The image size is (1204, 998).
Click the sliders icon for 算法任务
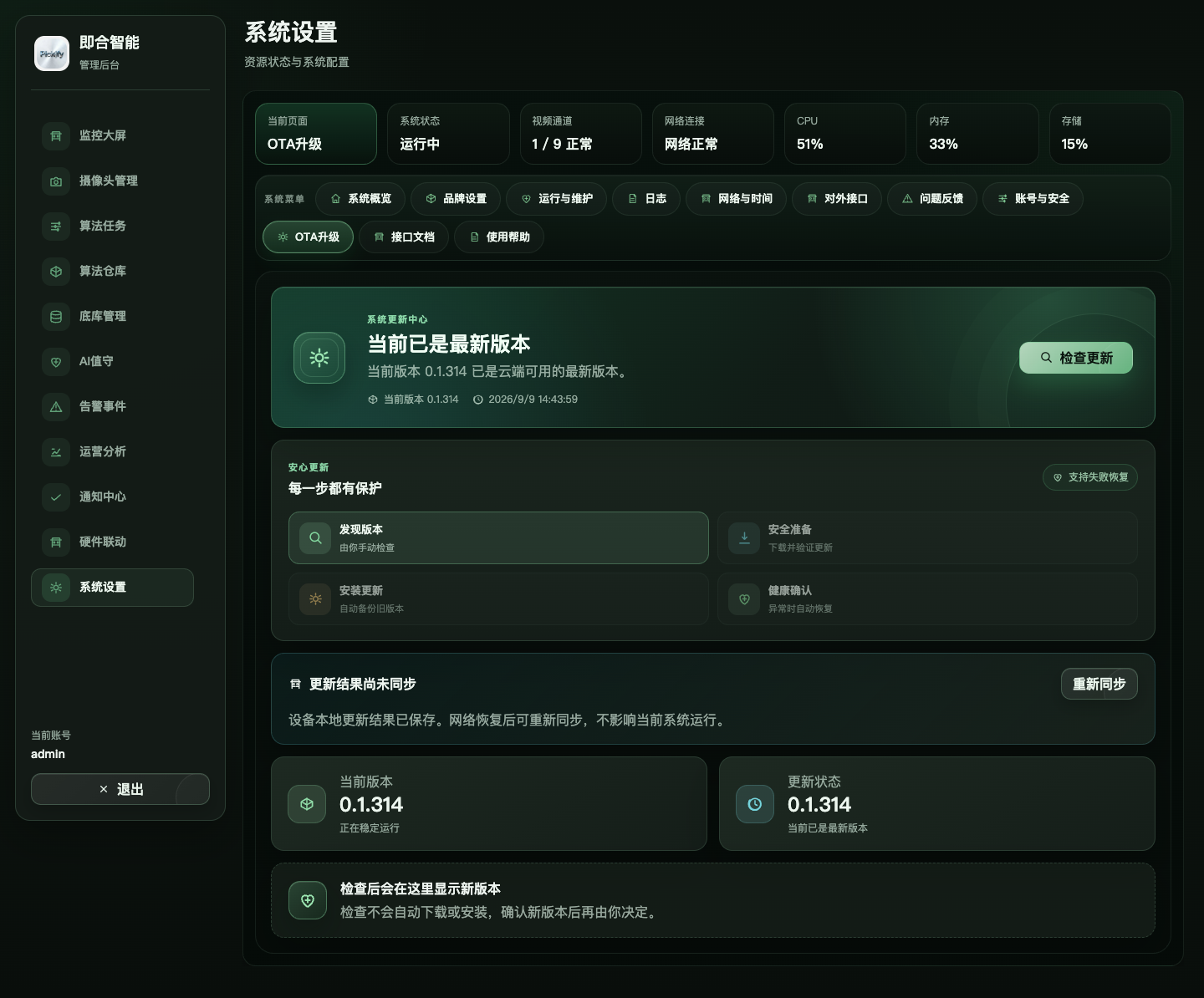coord(56,226)
